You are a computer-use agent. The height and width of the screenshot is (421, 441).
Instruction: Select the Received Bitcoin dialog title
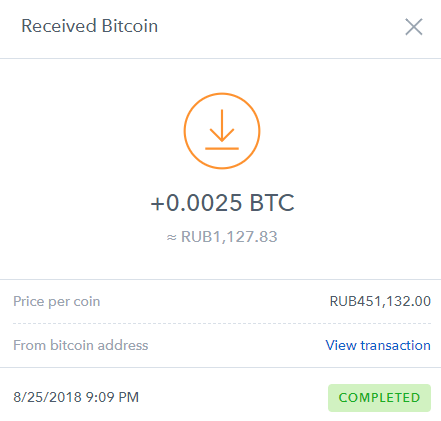(x=90, y=26)
